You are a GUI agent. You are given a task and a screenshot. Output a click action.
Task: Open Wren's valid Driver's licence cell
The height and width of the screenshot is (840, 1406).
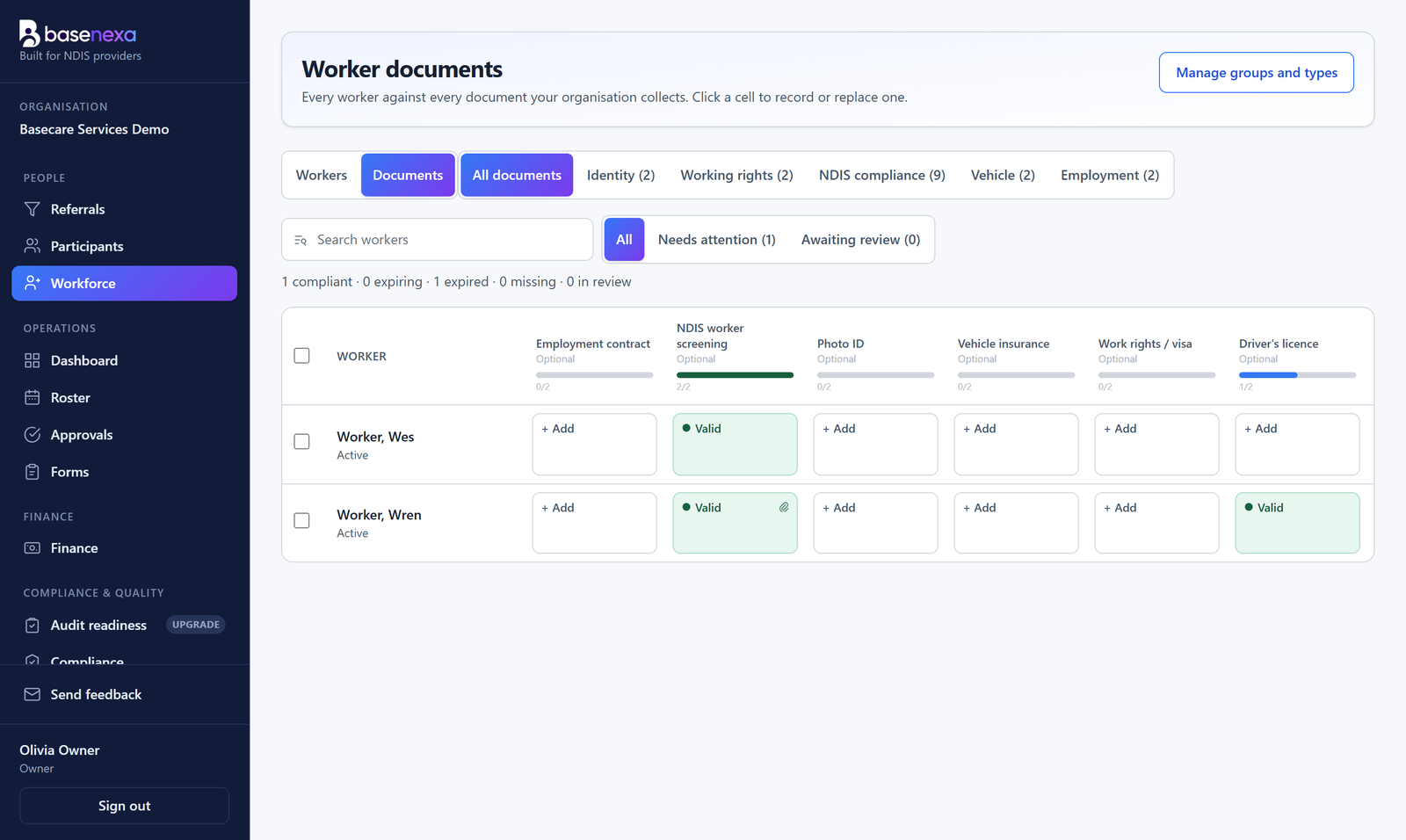coord(1297,523)
